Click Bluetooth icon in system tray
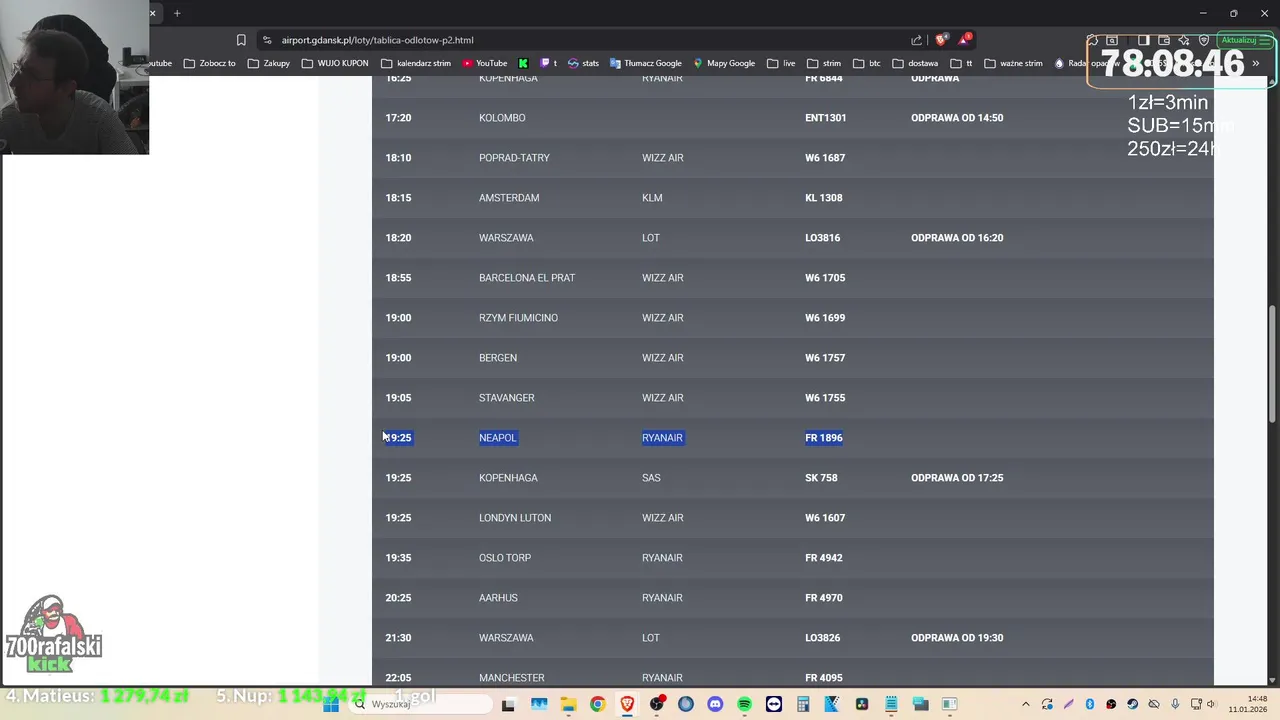 1090,704
